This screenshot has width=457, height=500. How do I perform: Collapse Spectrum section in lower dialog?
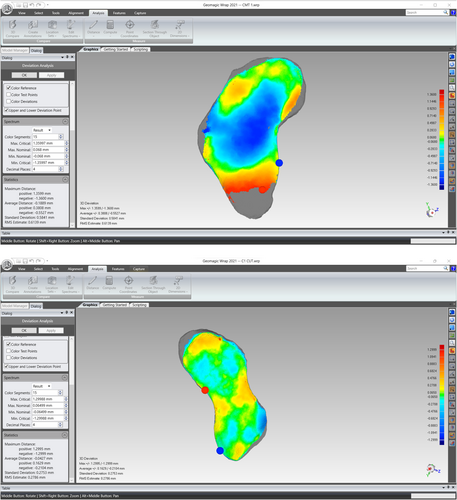65,378
